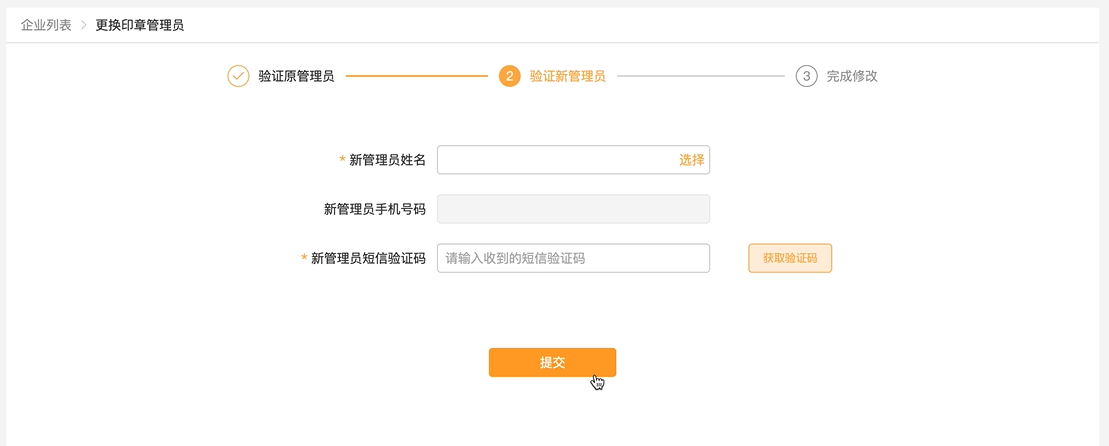
Task: Click the orange step 2 circle icon
Action: [510, 76]
